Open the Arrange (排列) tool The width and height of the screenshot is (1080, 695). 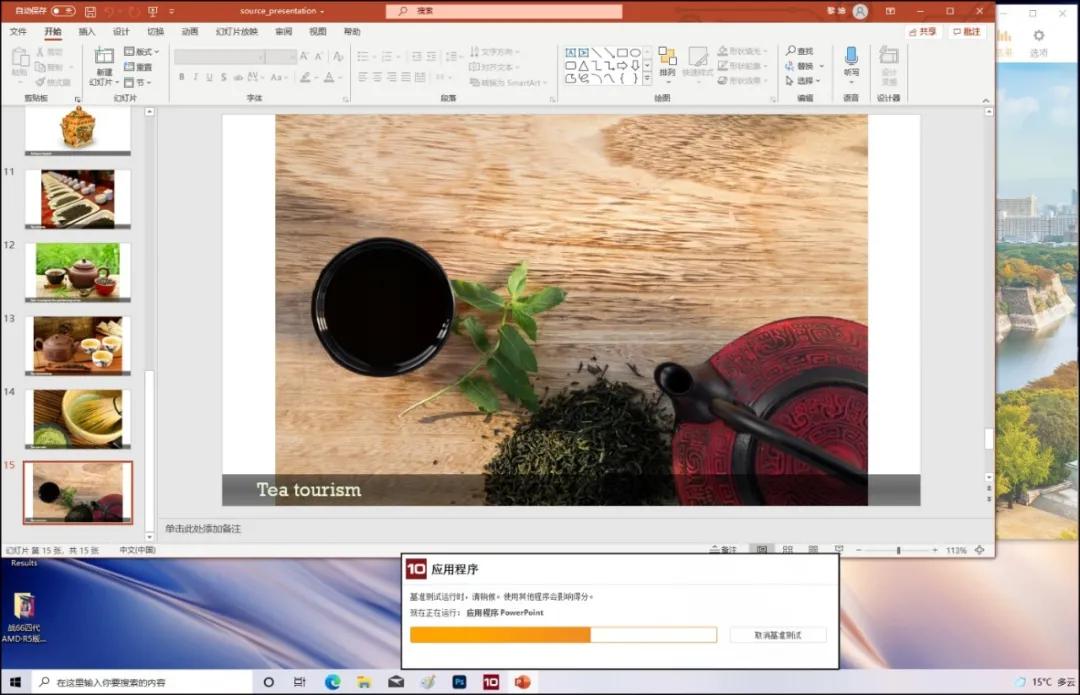pos(667,58)
